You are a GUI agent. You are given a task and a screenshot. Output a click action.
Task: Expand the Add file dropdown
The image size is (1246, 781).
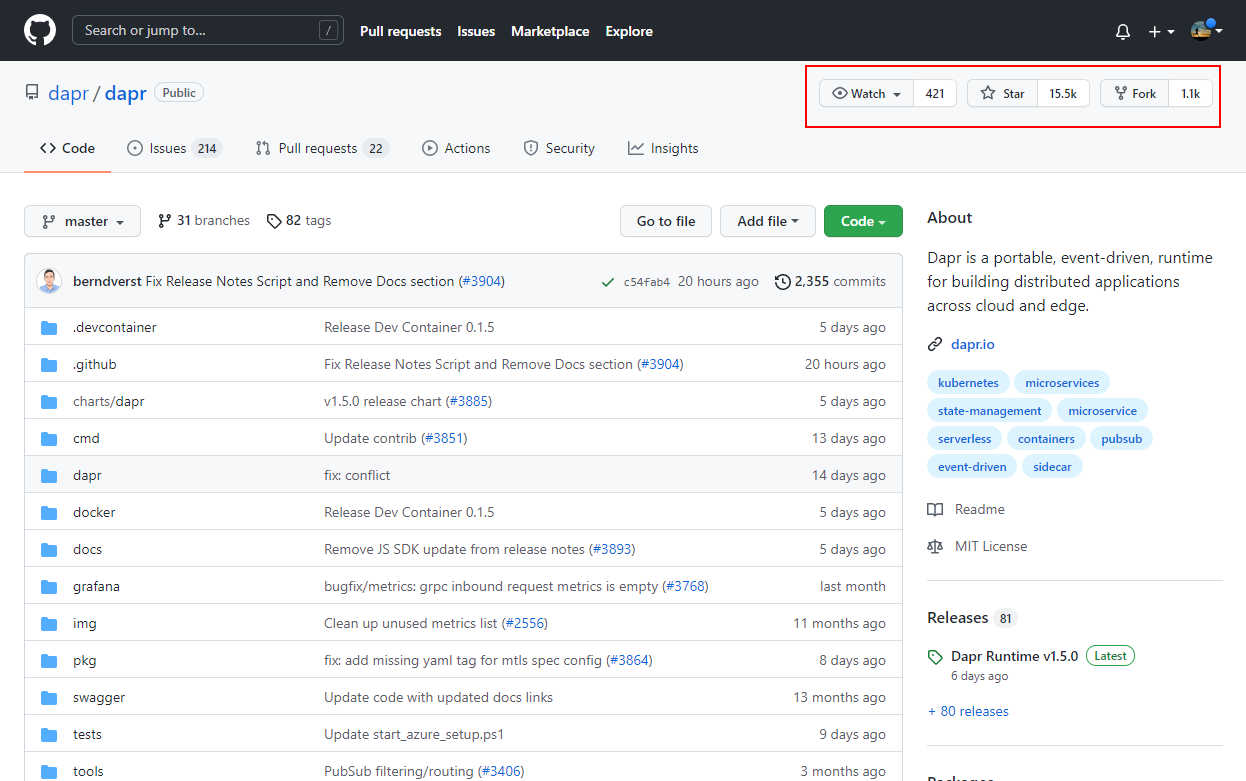tap(768, 221)
